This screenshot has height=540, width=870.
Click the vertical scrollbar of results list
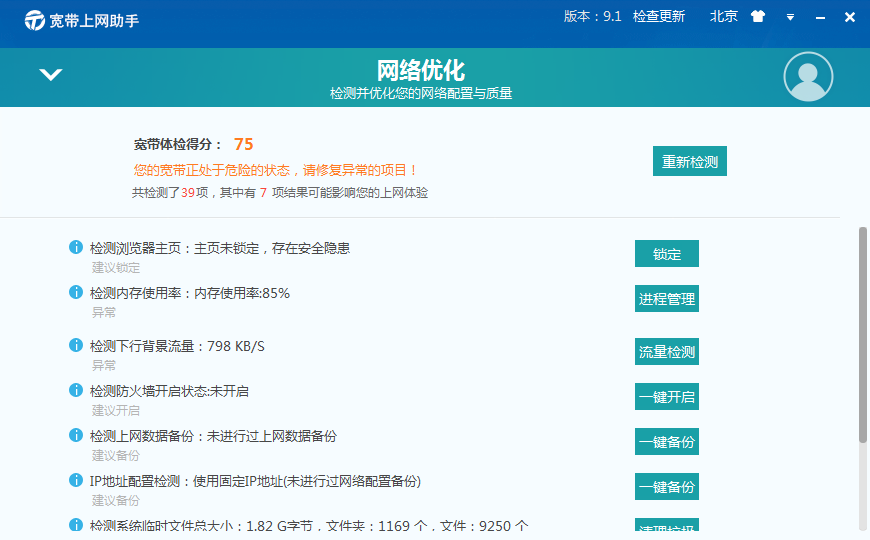pyautogui.click(x=863, y=335)
